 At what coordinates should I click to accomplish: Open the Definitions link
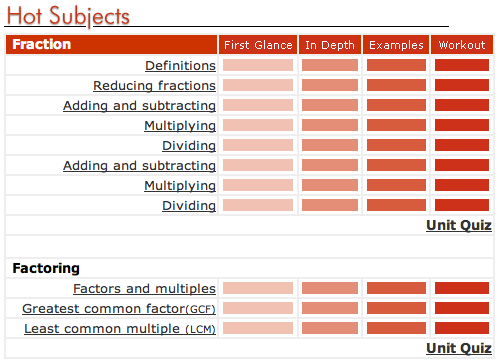point(180,66)
